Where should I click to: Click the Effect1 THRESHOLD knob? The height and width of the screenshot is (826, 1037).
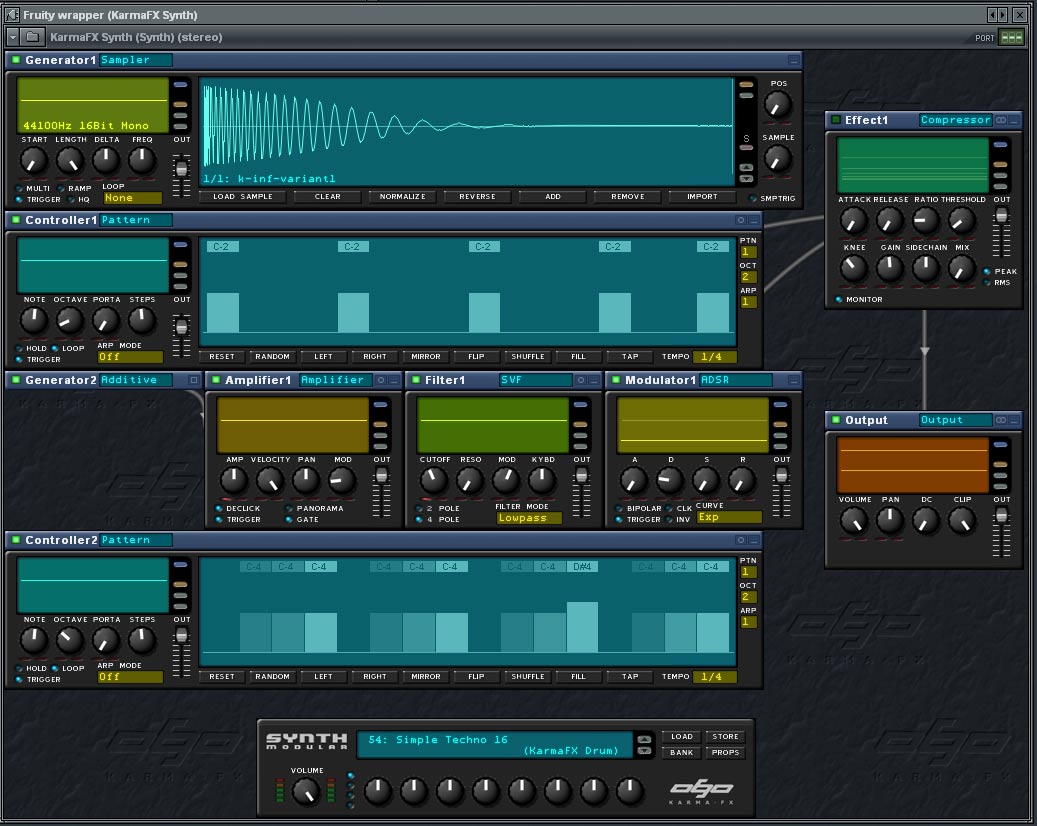point(962,220)
